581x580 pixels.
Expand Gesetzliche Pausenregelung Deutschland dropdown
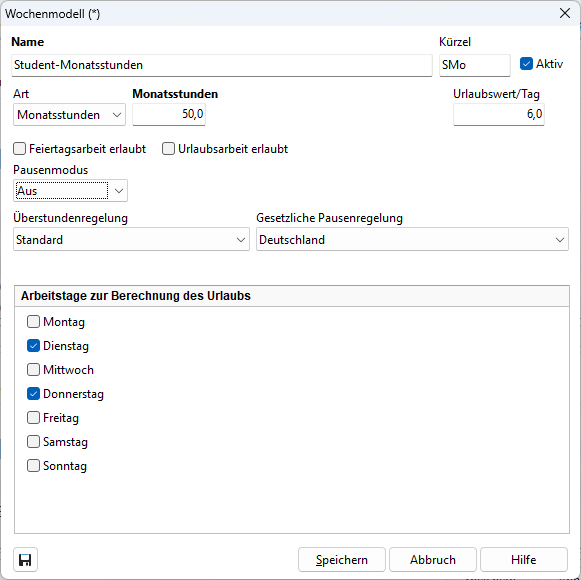(412, 239)
